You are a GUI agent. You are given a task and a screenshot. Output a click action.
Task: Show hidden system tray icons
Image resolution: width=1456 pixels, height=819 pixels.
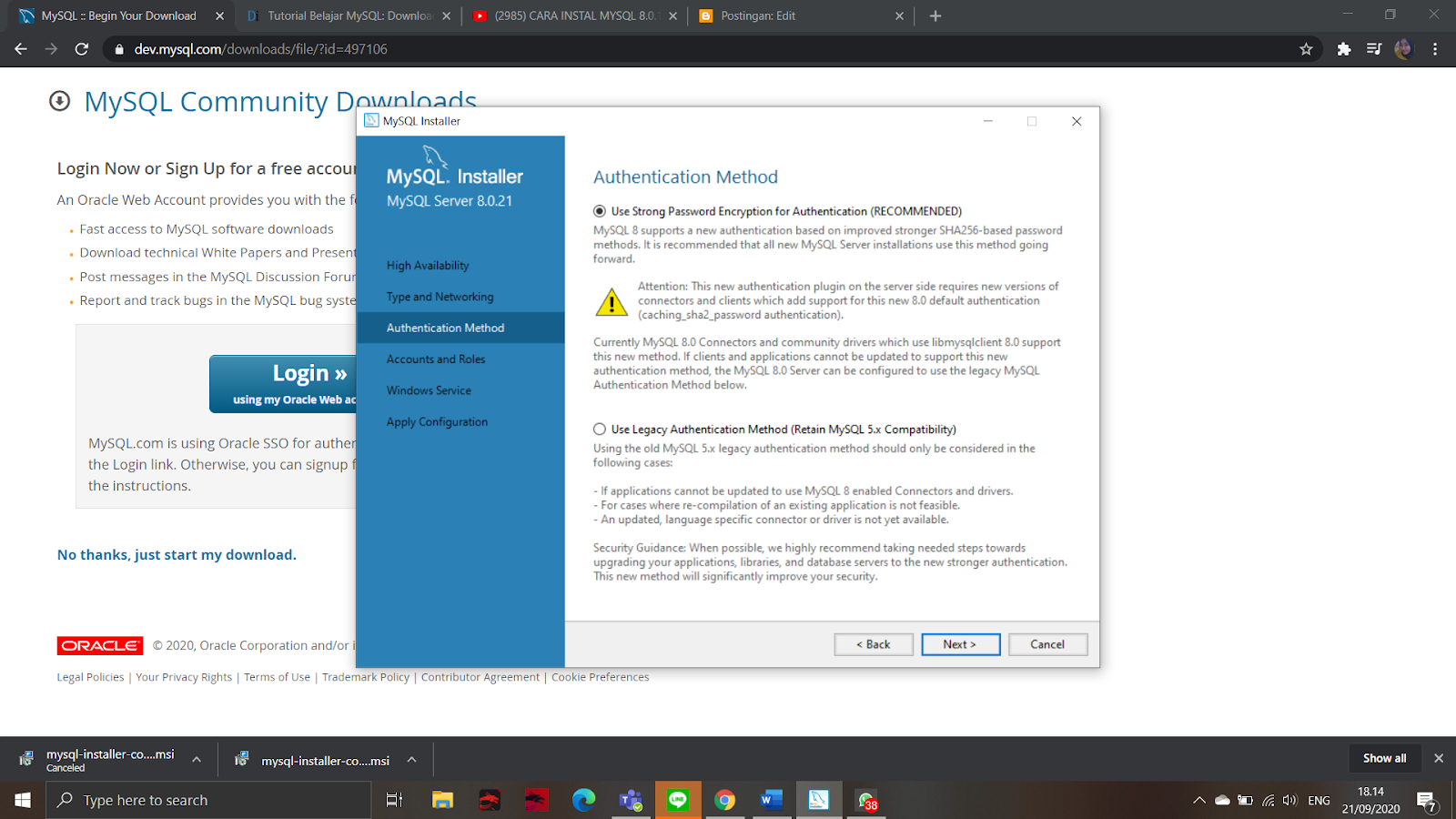(1199, 800)
